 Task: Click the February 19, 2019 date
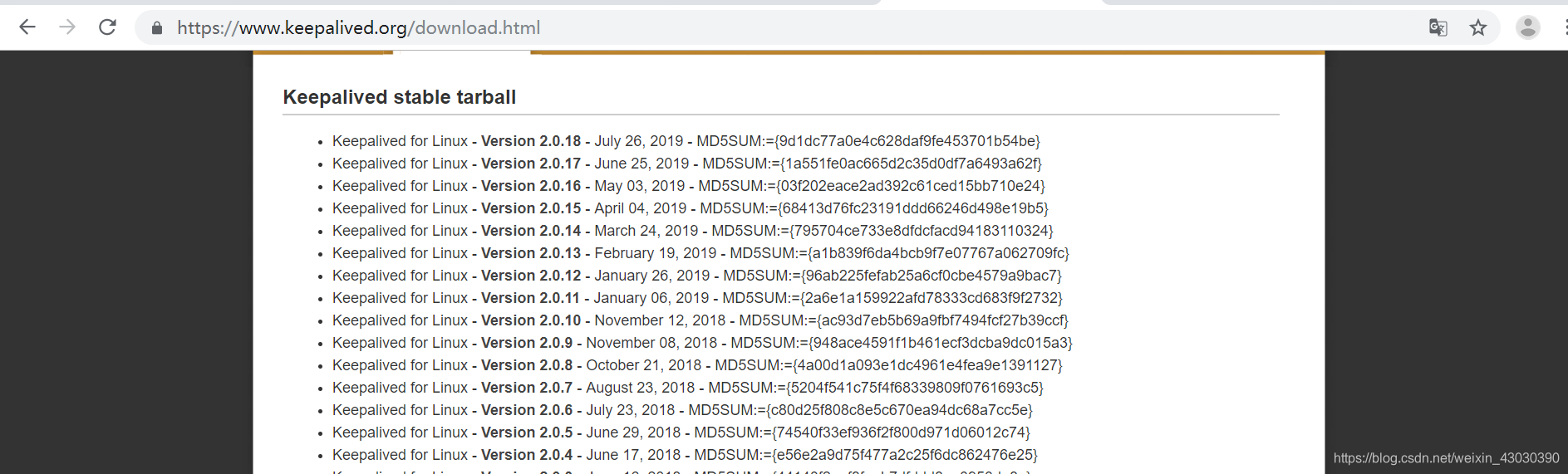coord(655,253)
